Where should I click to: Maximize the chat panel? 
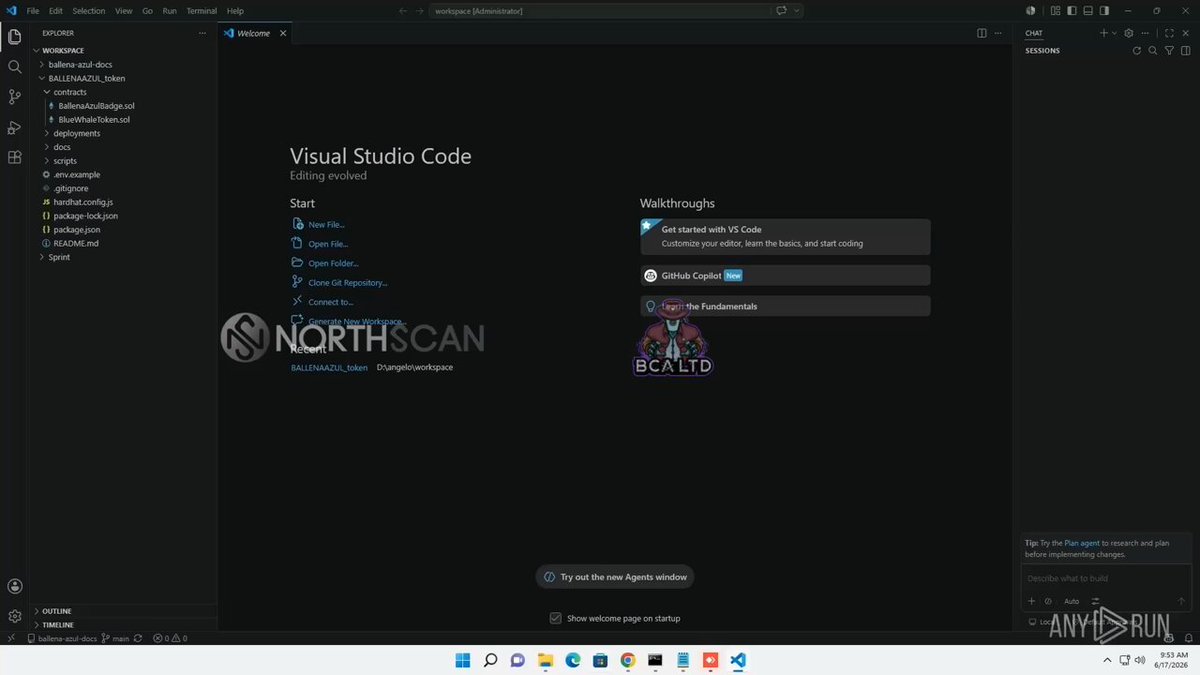(x=1169, y=33)
